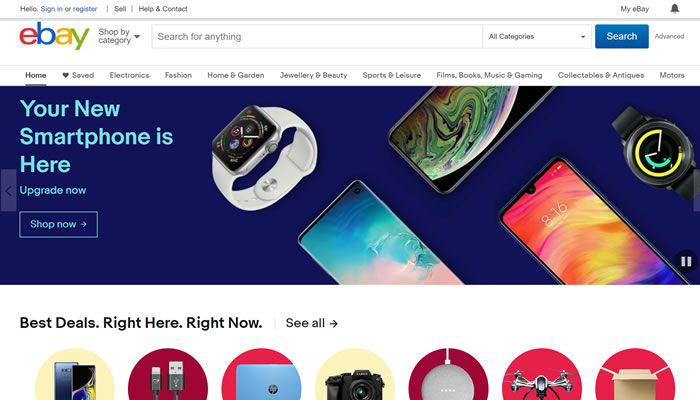
Task: Go to previous banner slide arrow
Action: coord(8,191)
